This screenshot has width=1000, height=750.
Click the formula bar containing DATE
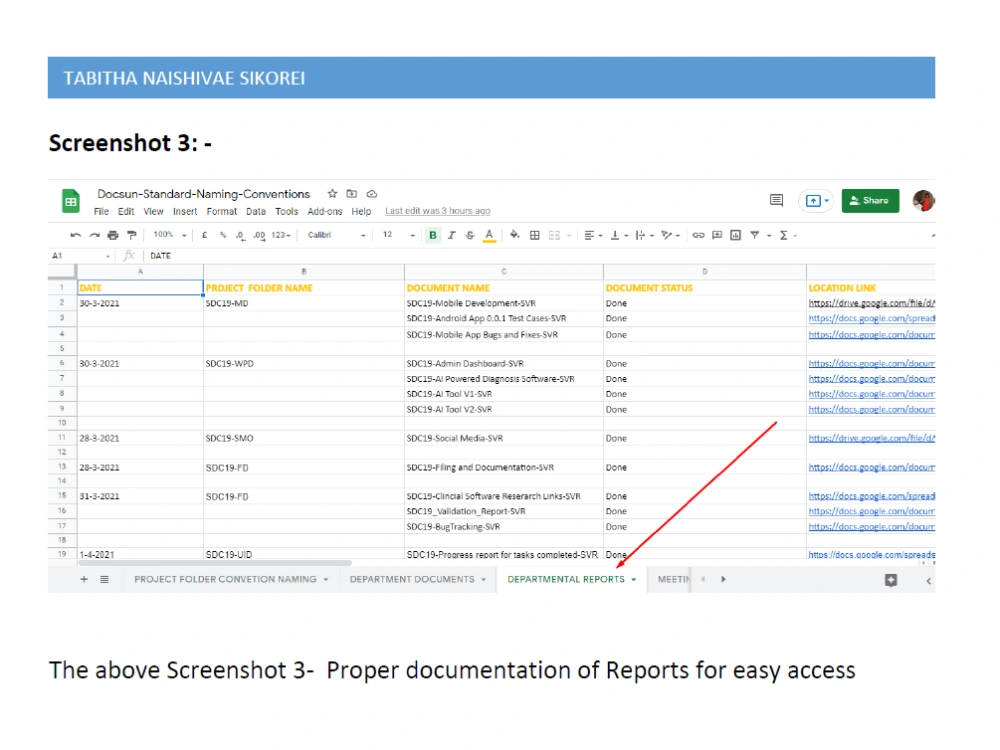point(540,256)
